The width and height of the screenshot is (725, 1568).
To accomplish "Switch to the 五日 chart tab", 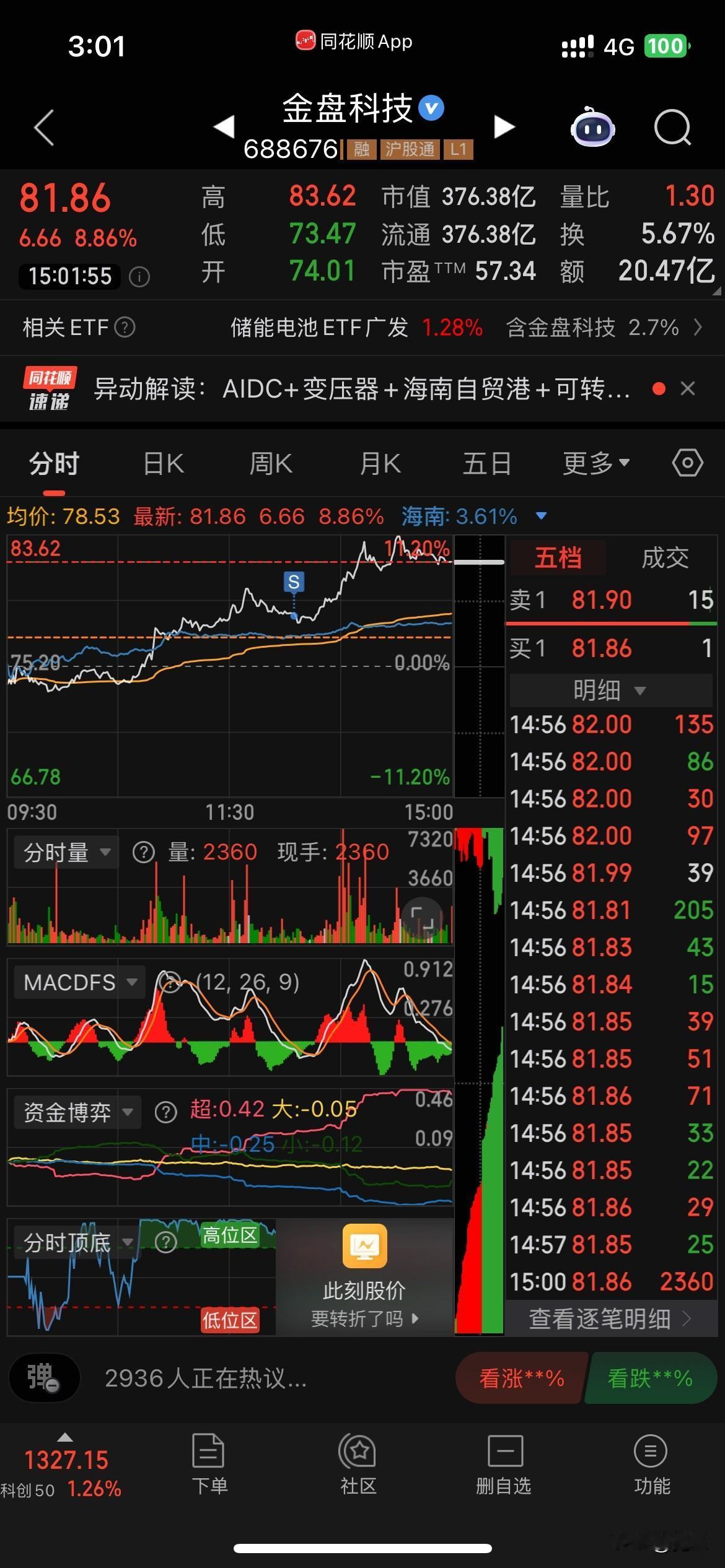I will [487, 463].
